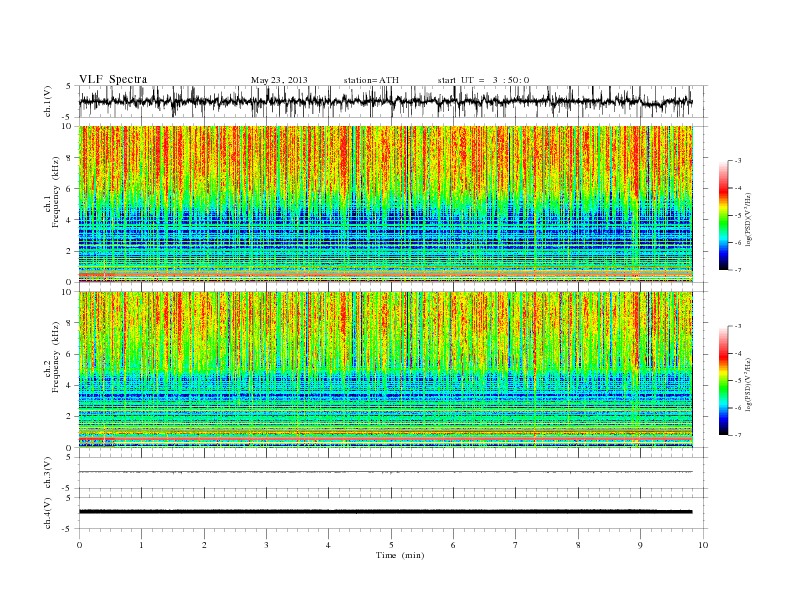Click the "6" tick on time axis
This screenshot has width=792, height=612.
[x=453, y=545]
